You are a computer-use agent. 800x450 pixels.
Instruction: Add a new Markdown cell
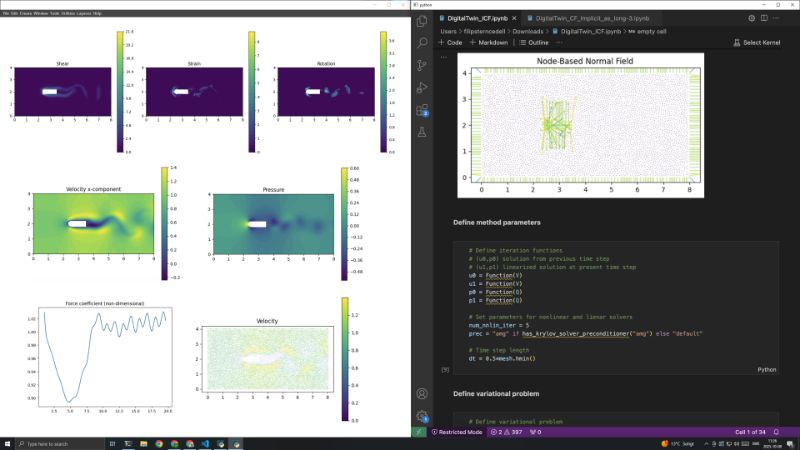pyautogui.click(x=489, y=43)
